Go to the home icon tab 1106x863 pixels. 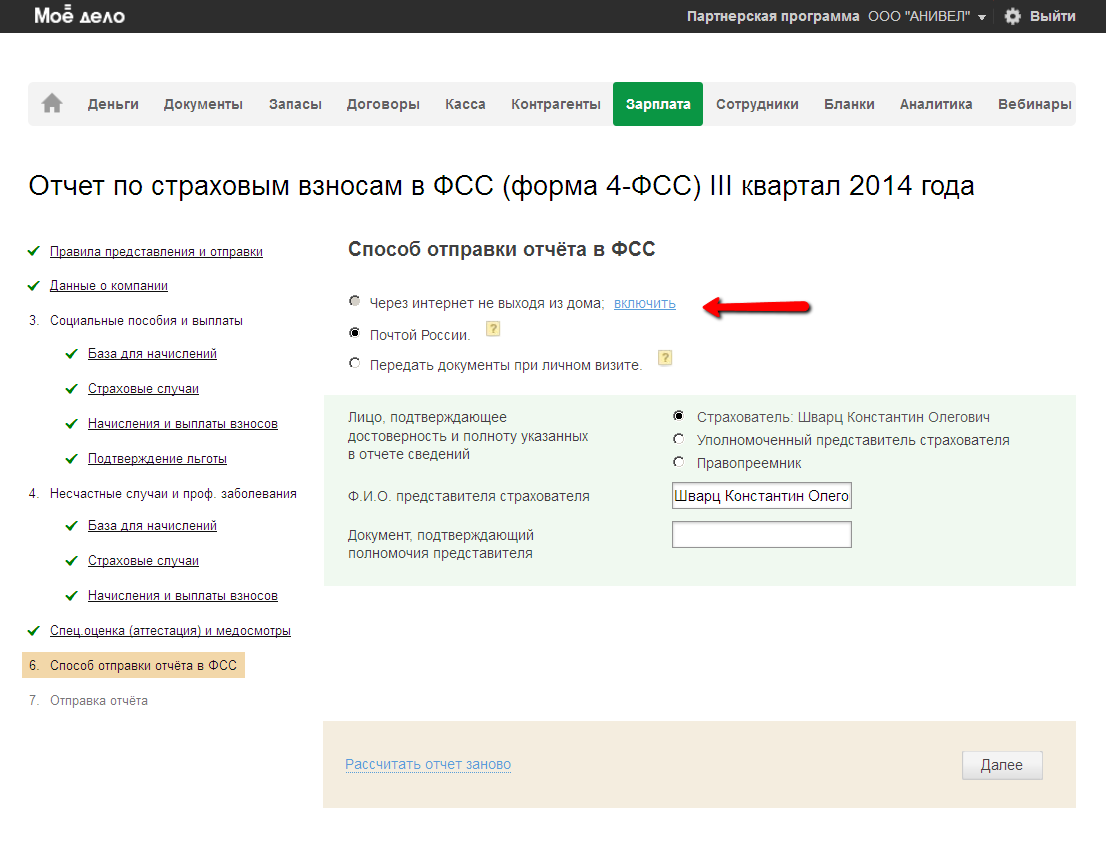pos(52,104)
